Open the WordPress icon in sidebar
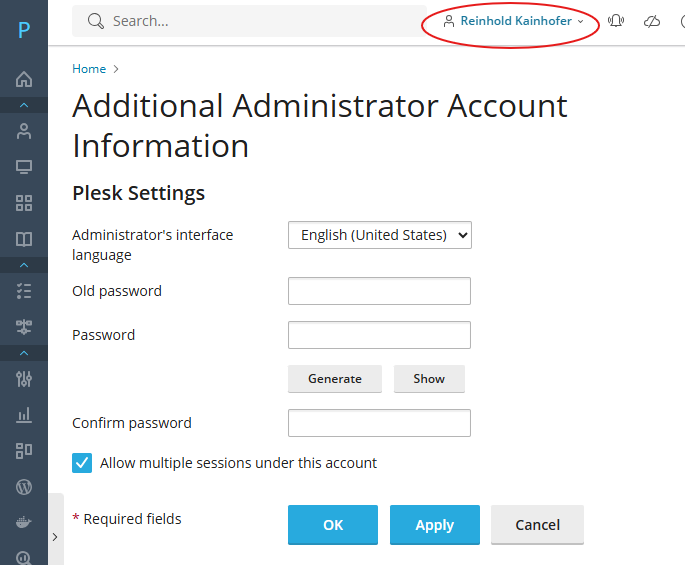 tap(24, 487)
